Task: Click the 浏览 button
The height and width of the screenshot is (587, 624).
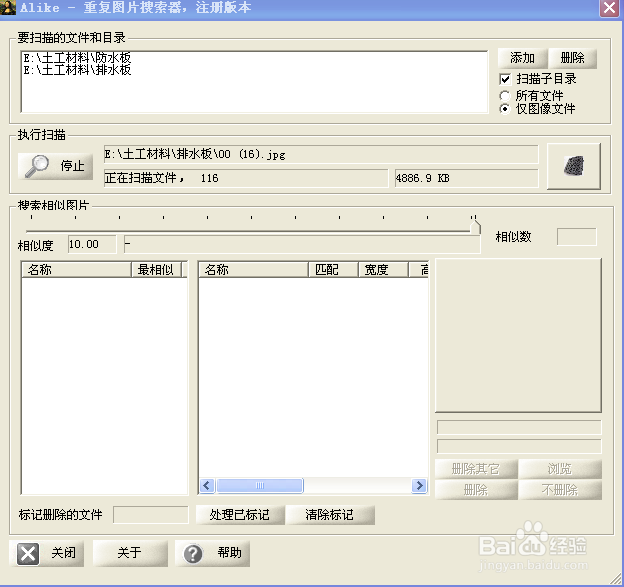Action: coord(560,469)
